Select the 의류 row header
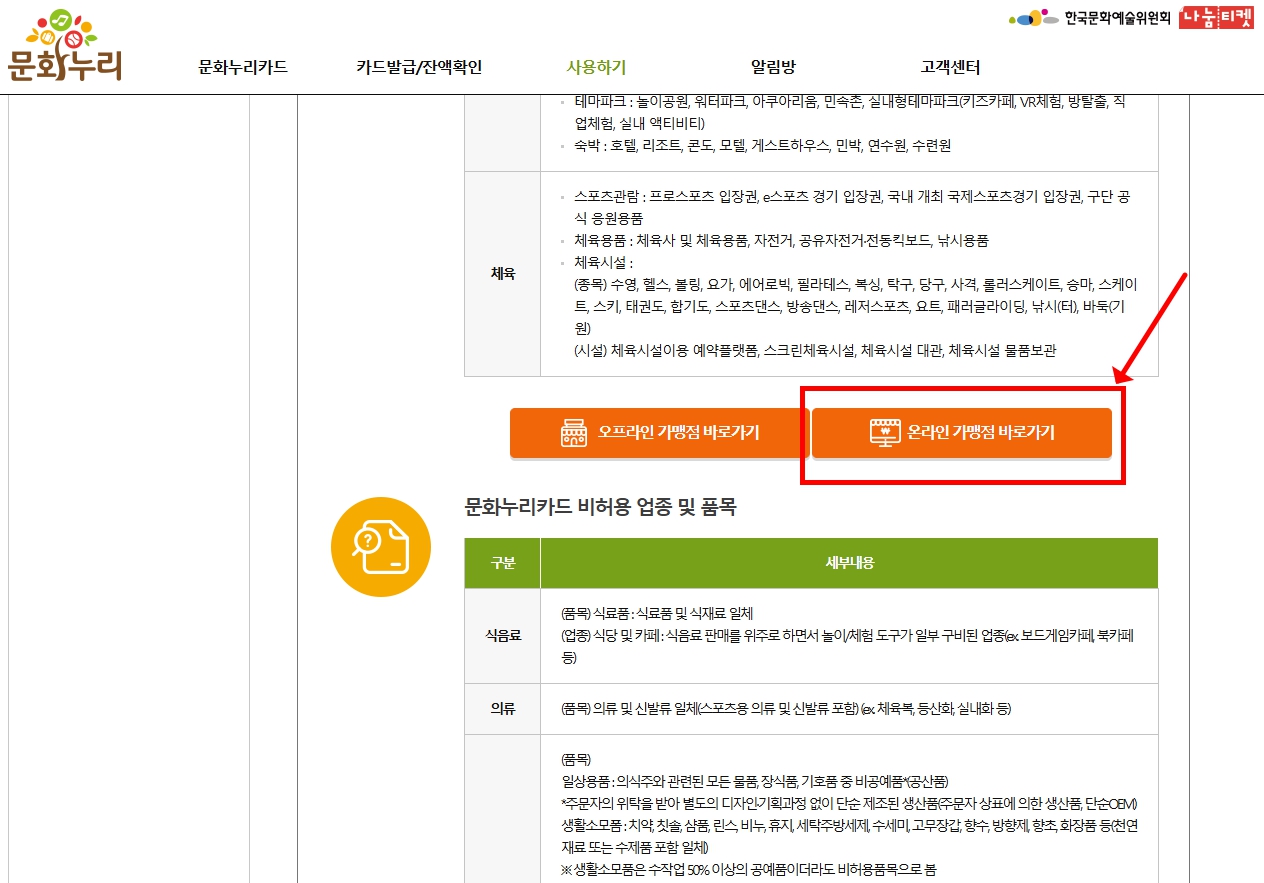Image resolution: width=1264 pixels, height=883 pixels. click(x=503, y=709)
